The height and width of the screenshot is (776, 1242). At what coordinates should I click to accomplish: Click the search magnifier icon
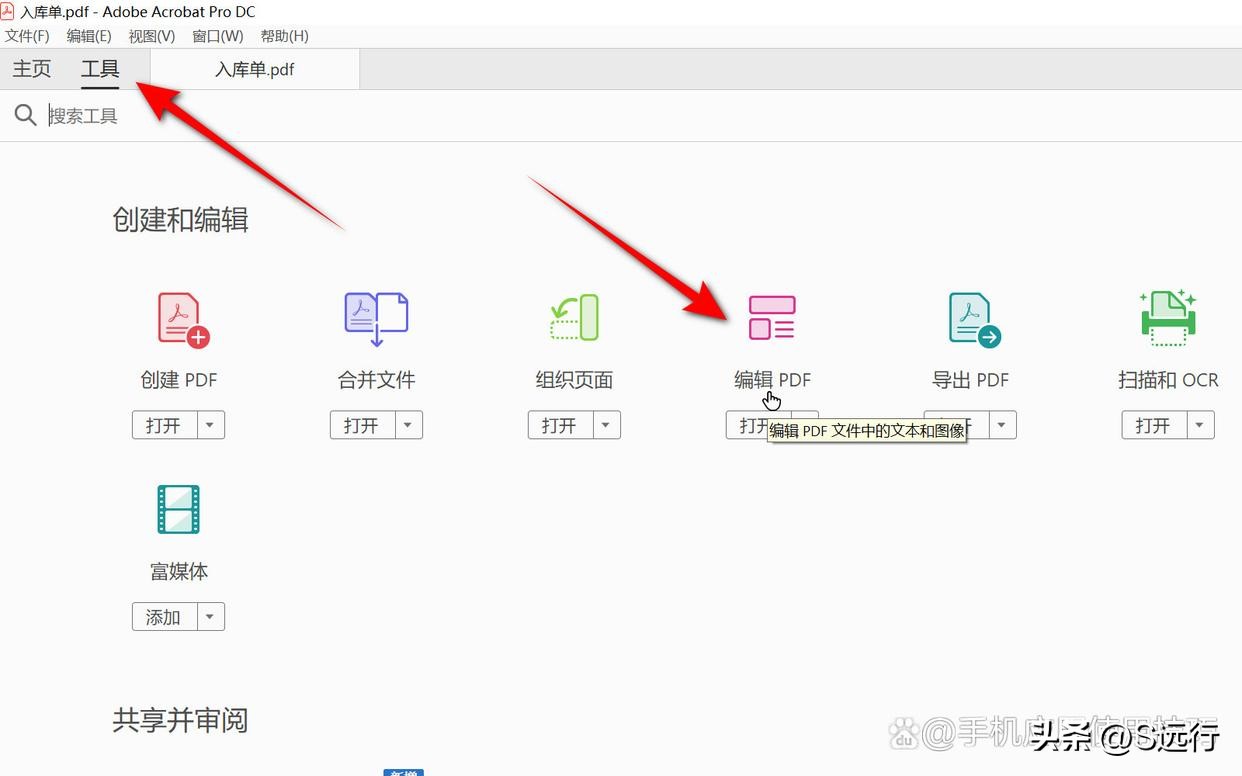25,116
